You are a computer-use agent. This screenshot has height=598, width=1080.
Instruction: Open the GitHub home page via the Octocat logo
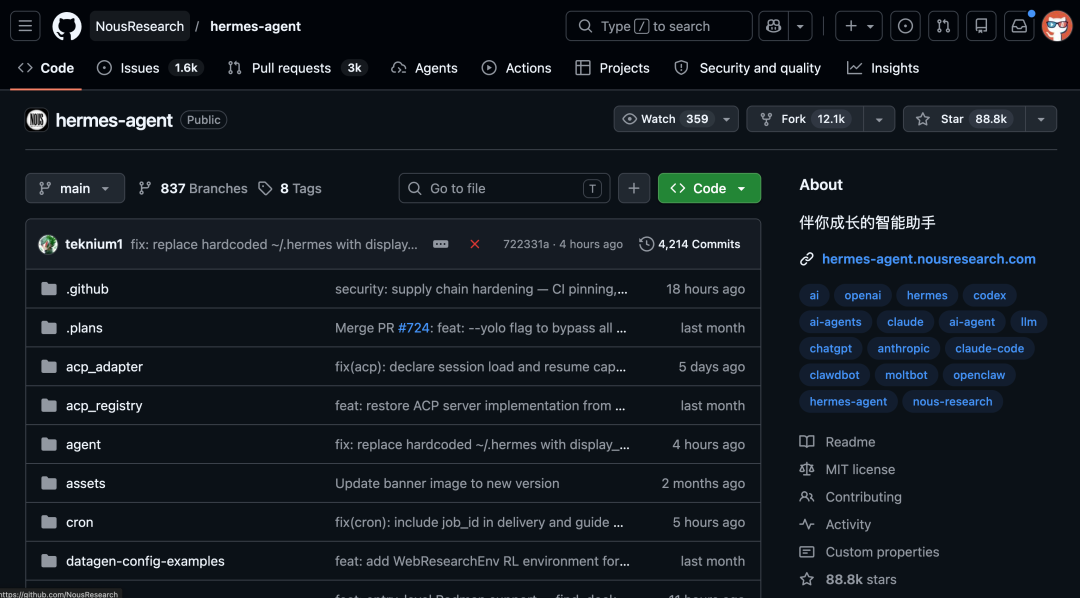66,26
